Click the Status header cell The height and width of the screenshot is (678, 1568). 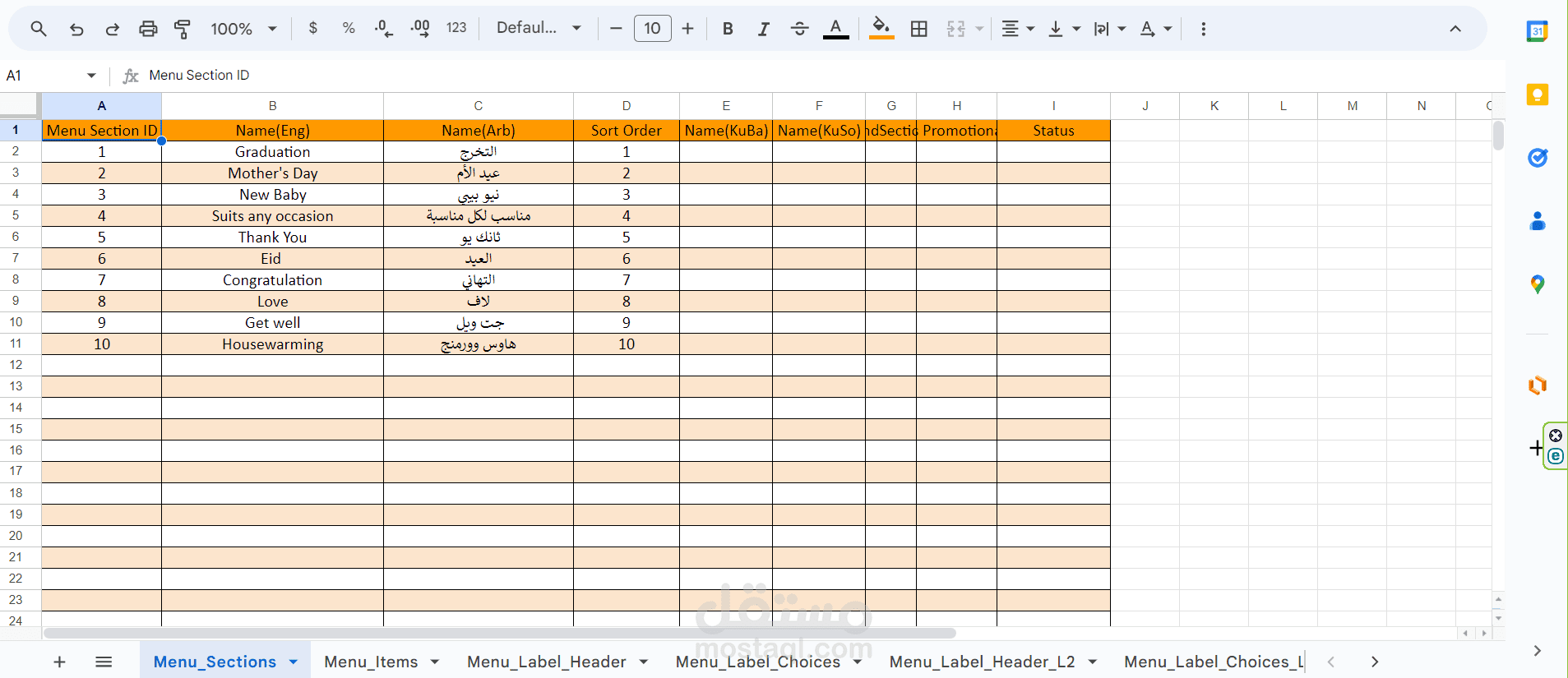pos(1053,131)
